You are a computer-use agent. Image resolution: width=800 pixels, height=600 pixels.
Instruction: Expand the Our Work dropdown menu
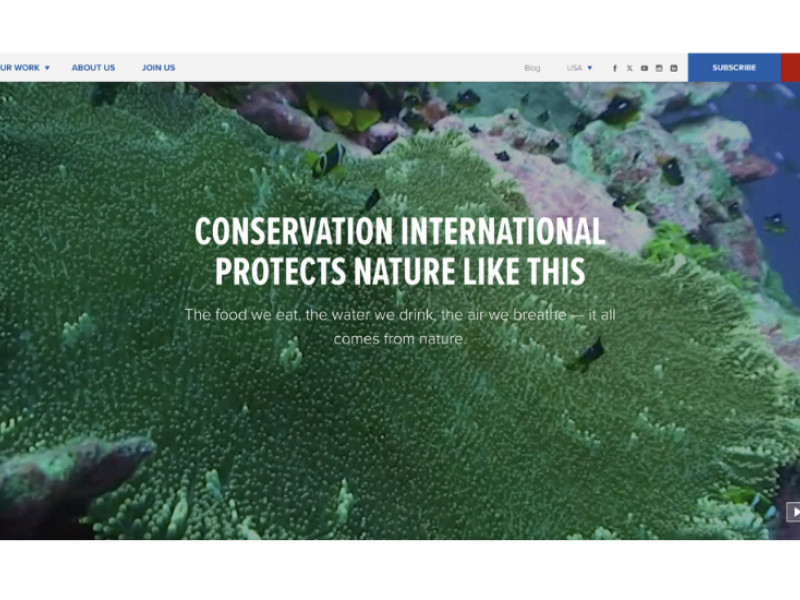click(x=24, y=67)
